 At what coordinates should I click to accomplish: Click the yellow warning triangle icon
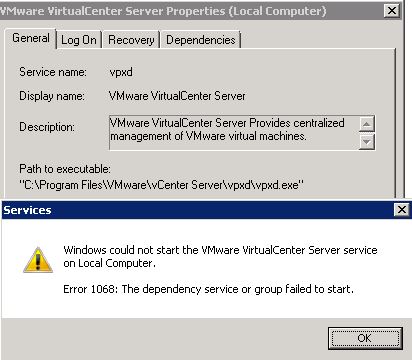(x=38, y=260)
